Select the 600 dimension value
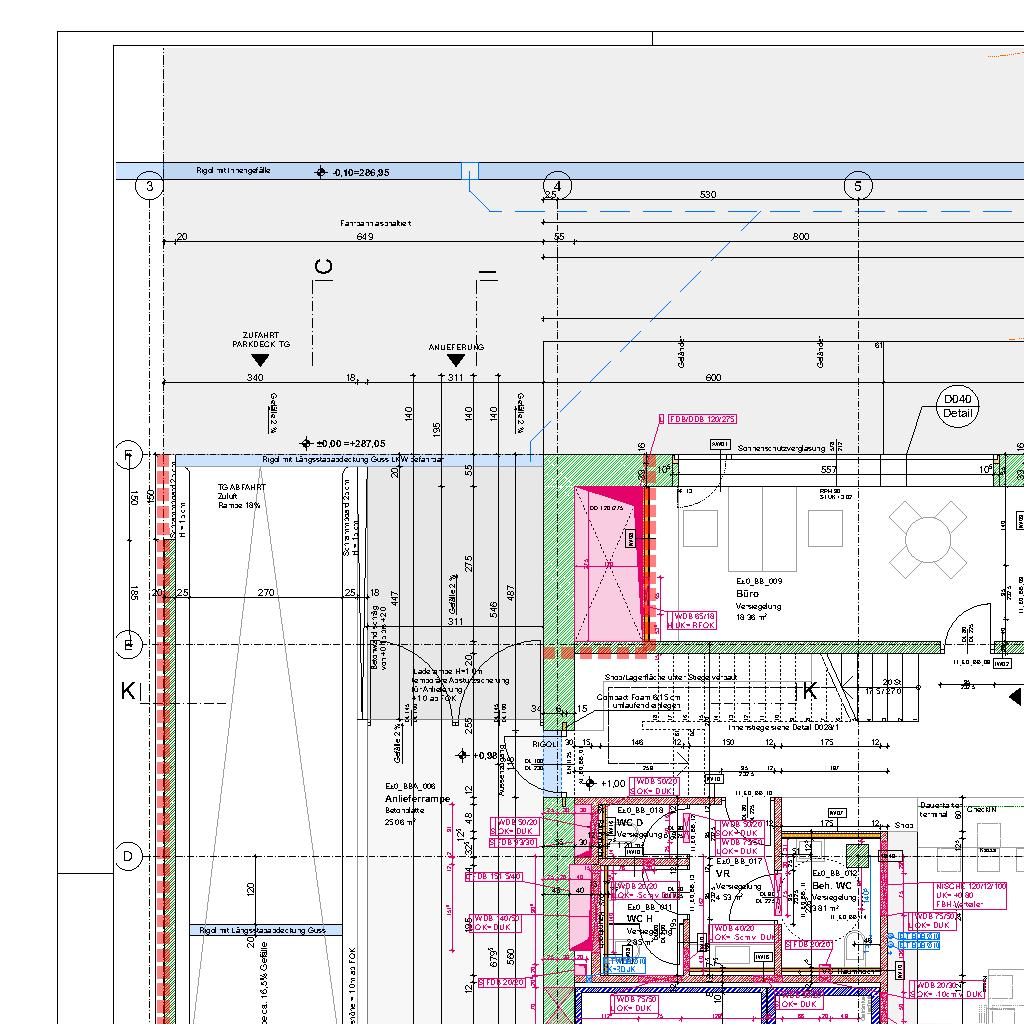 (x=713, y=377)
